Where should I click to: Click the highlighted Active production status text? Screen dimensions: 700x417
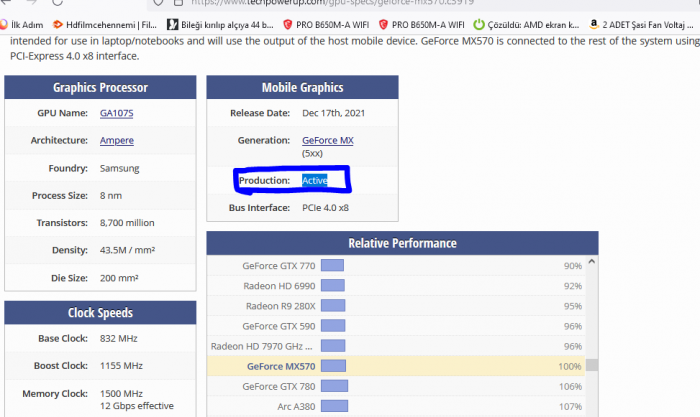click(315, 180)
